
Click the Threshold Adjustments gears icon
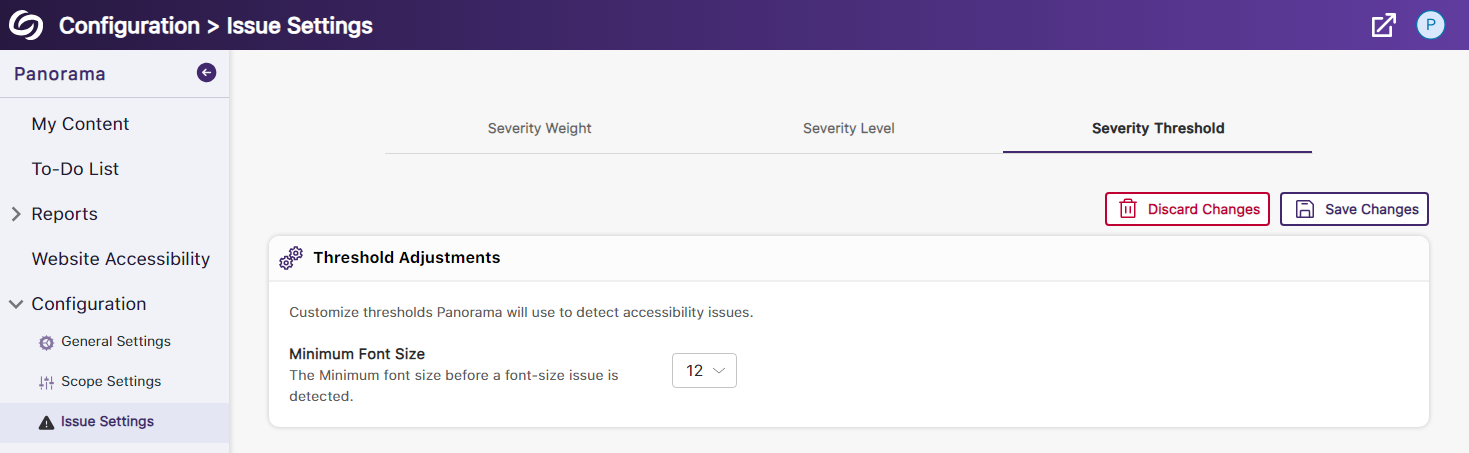click(291, 258)
